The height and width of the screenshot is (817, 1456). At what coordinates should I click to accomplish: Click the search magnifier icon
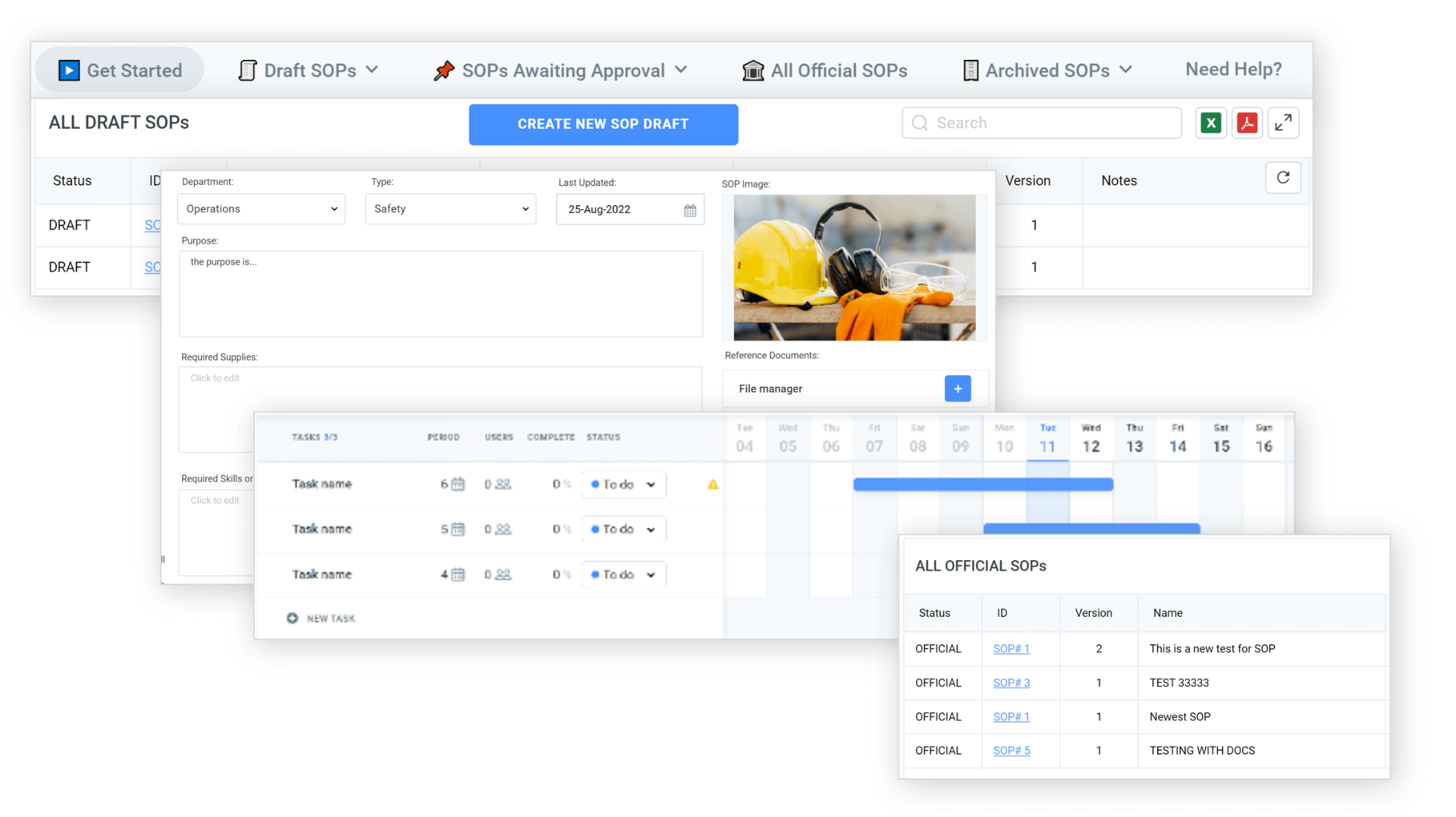(920, 123)
